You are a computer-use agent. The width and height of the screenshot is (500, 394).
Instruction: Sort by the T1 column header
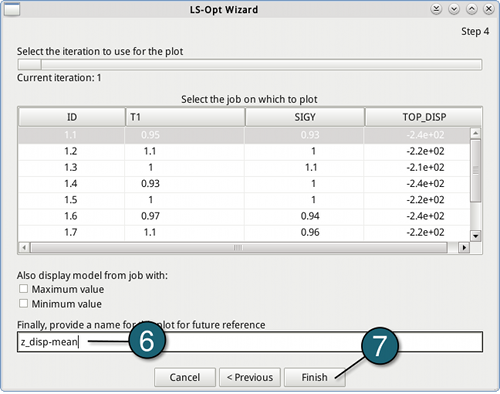pyautogui.click(x=185, y=117)
